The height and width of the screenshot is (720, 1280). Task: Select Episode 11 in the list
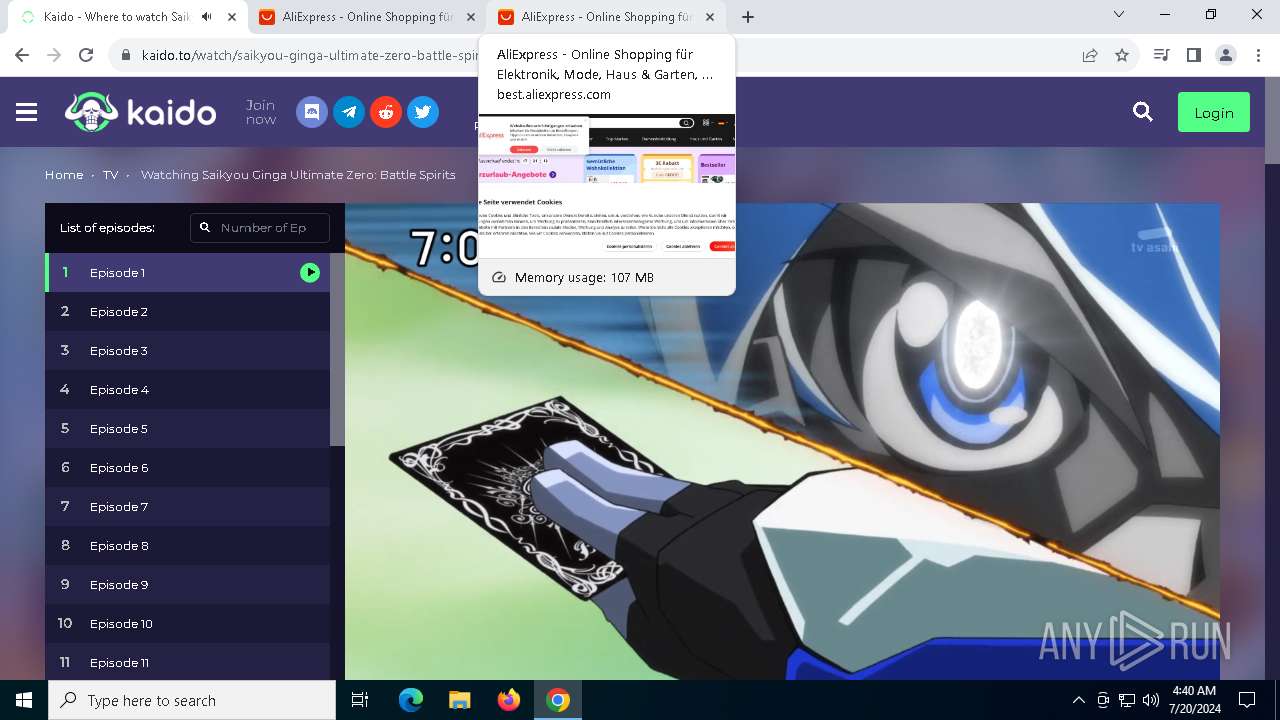(187, 661)
